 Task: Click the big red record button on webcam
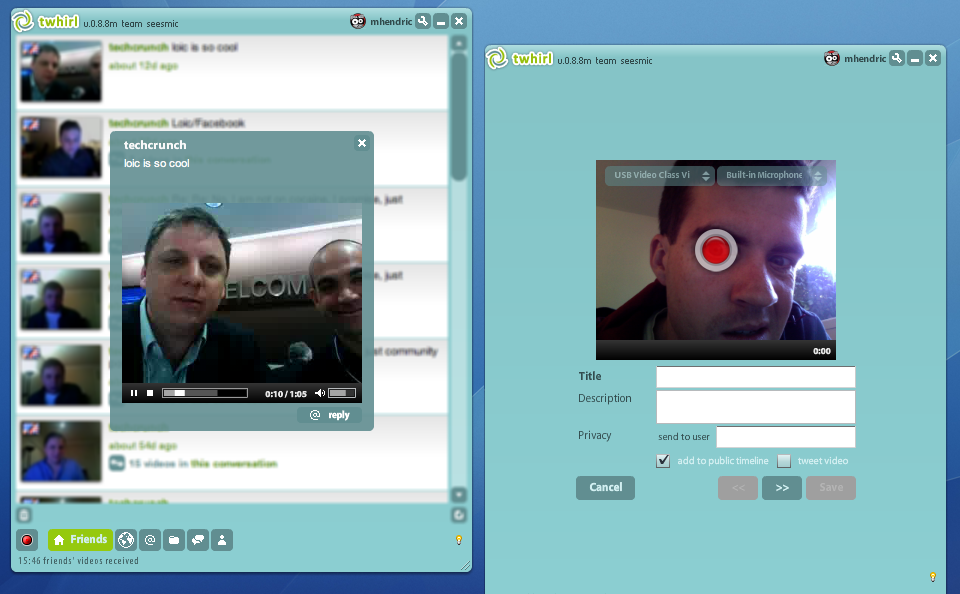pos(716,250)
